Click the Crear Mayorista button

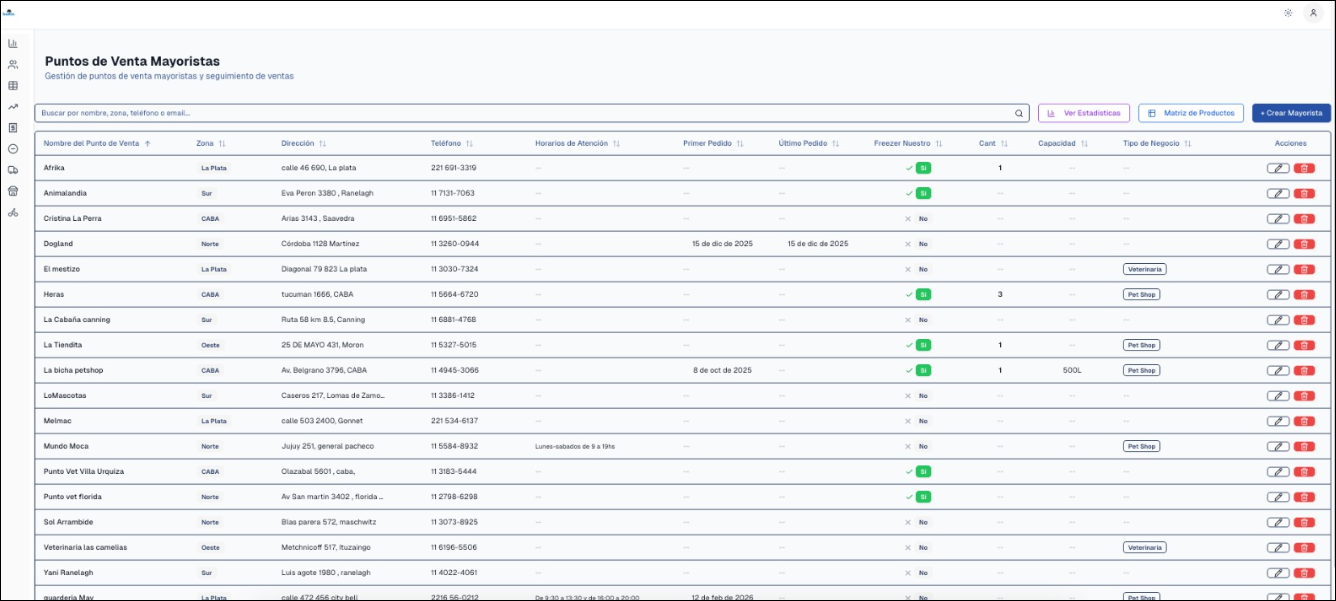tap(1290, 114)
